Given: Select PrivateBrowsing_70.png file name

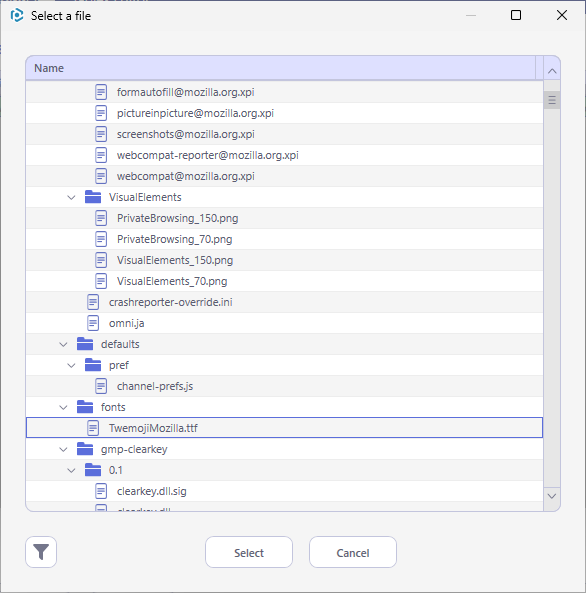Looking at the screenshot, I should (174, 239).
